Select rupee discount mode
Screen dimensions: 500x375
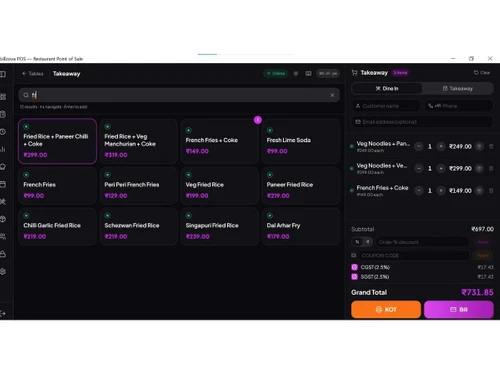[x=368, y=242]
